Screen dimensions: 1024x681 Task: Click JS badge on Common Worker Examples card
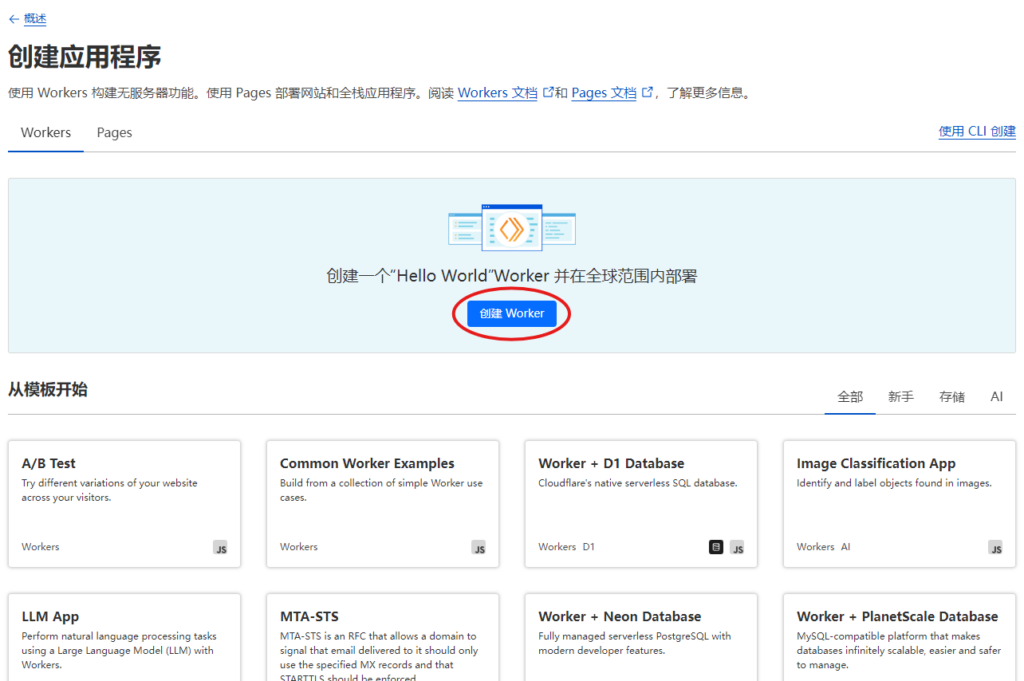coord(479,548)
